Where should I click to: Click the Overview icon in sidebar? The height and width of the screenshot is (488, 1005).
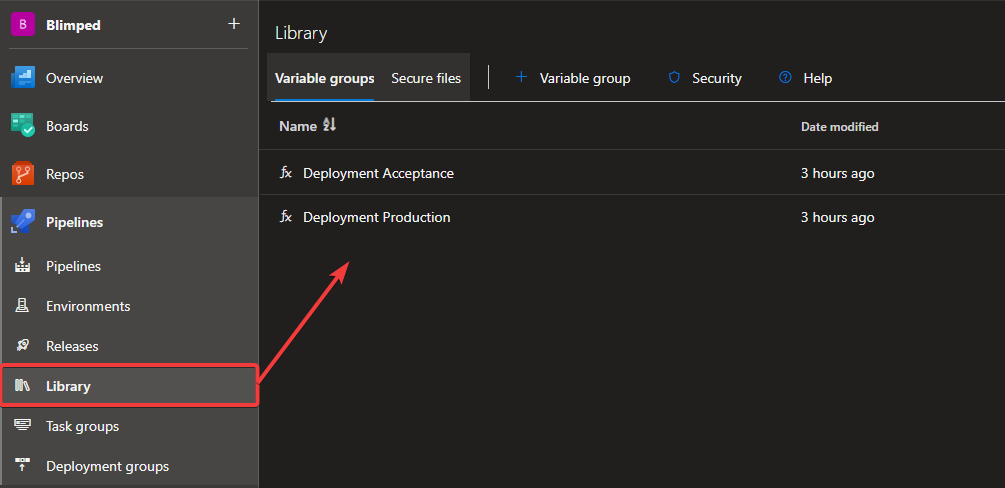[22, 78]
